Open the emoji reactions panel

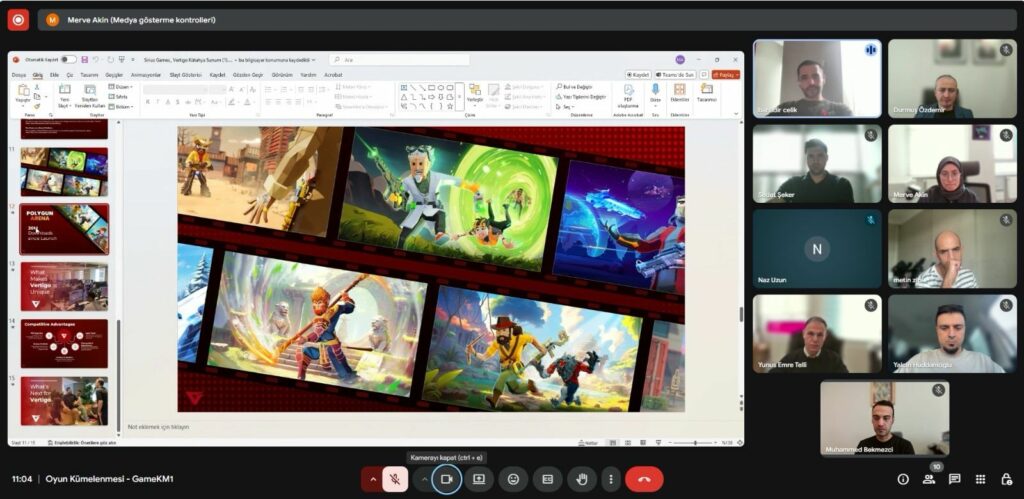click(513, 479)
